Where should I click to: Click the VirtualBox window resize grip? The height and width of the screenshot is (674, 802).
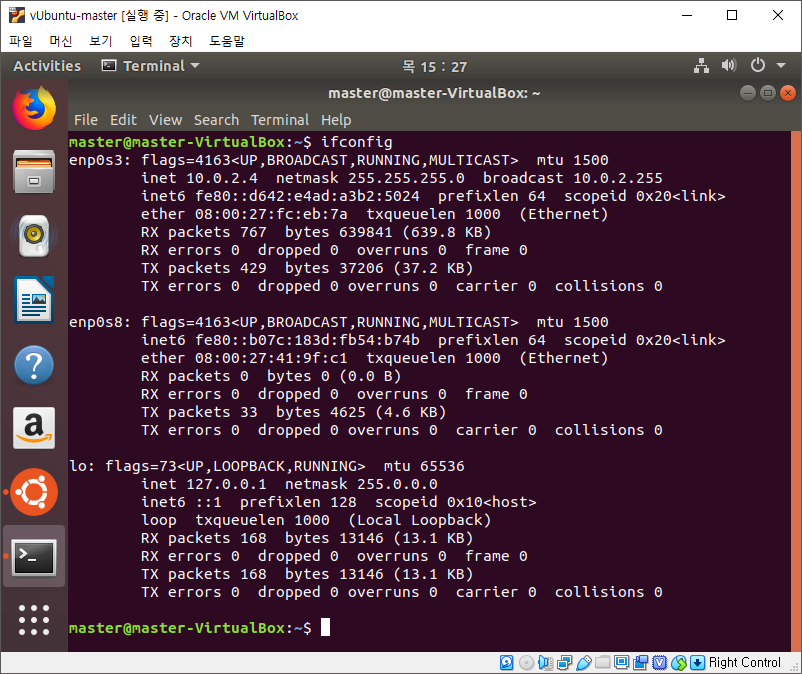click(x=794, y=666)
